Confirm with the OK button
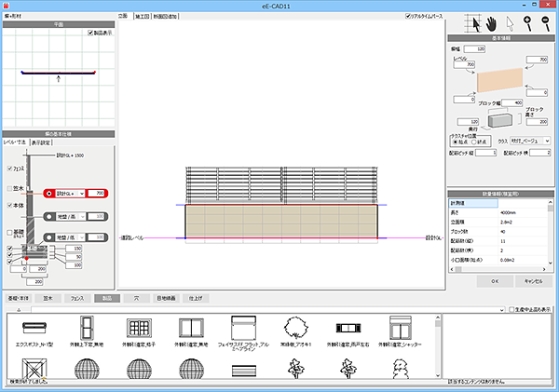Viewport: 559px width, 392px height. point(495,281)
